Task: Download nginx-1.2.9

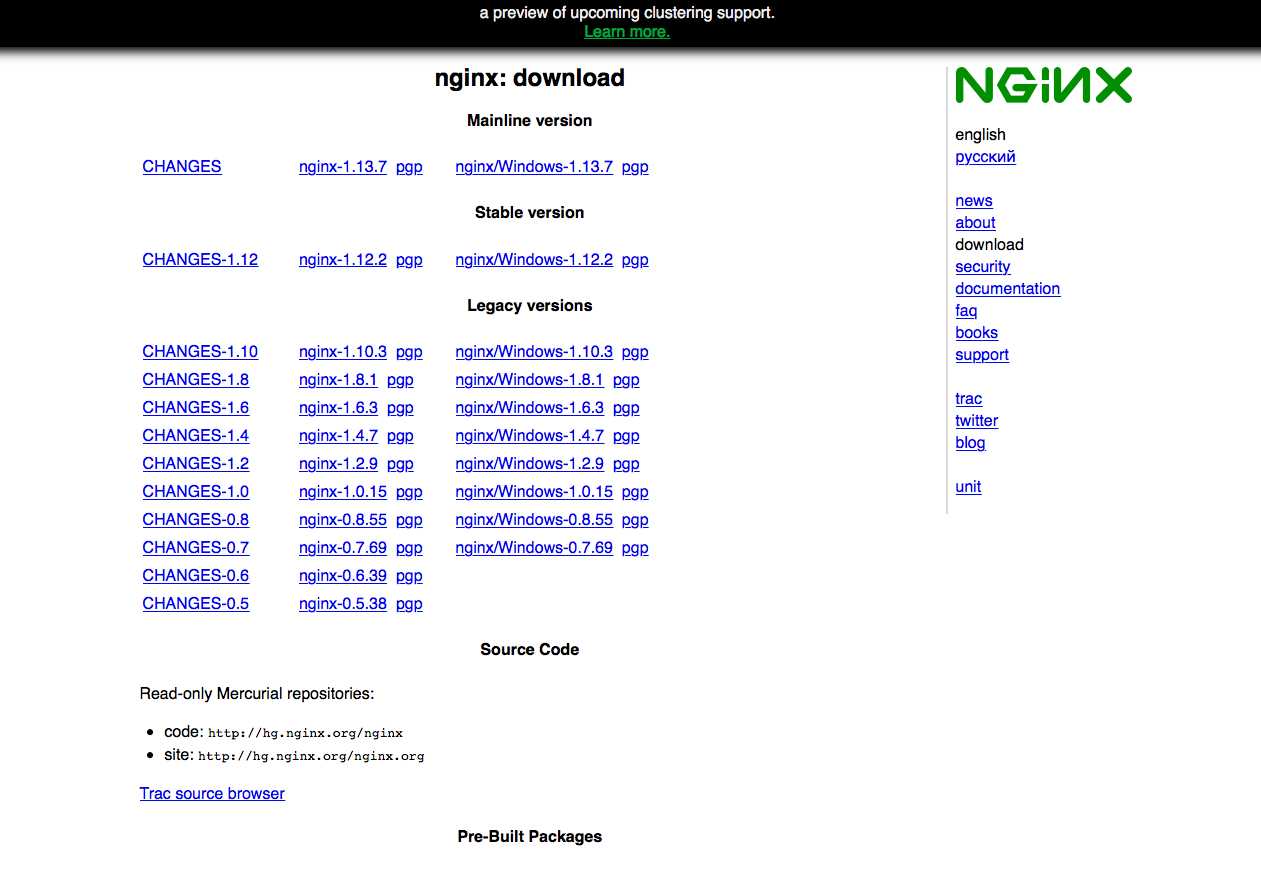Action: [x=338, y=464]
